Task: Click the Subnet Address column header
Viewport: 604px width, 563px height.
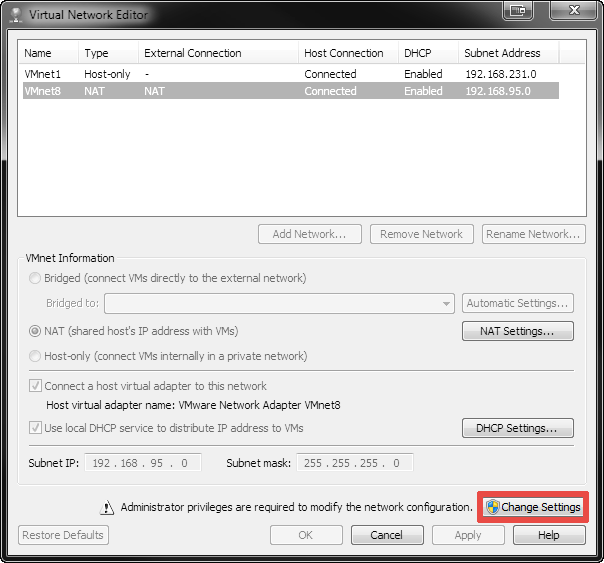Action: pyautogui.click(x=508, y=53)
